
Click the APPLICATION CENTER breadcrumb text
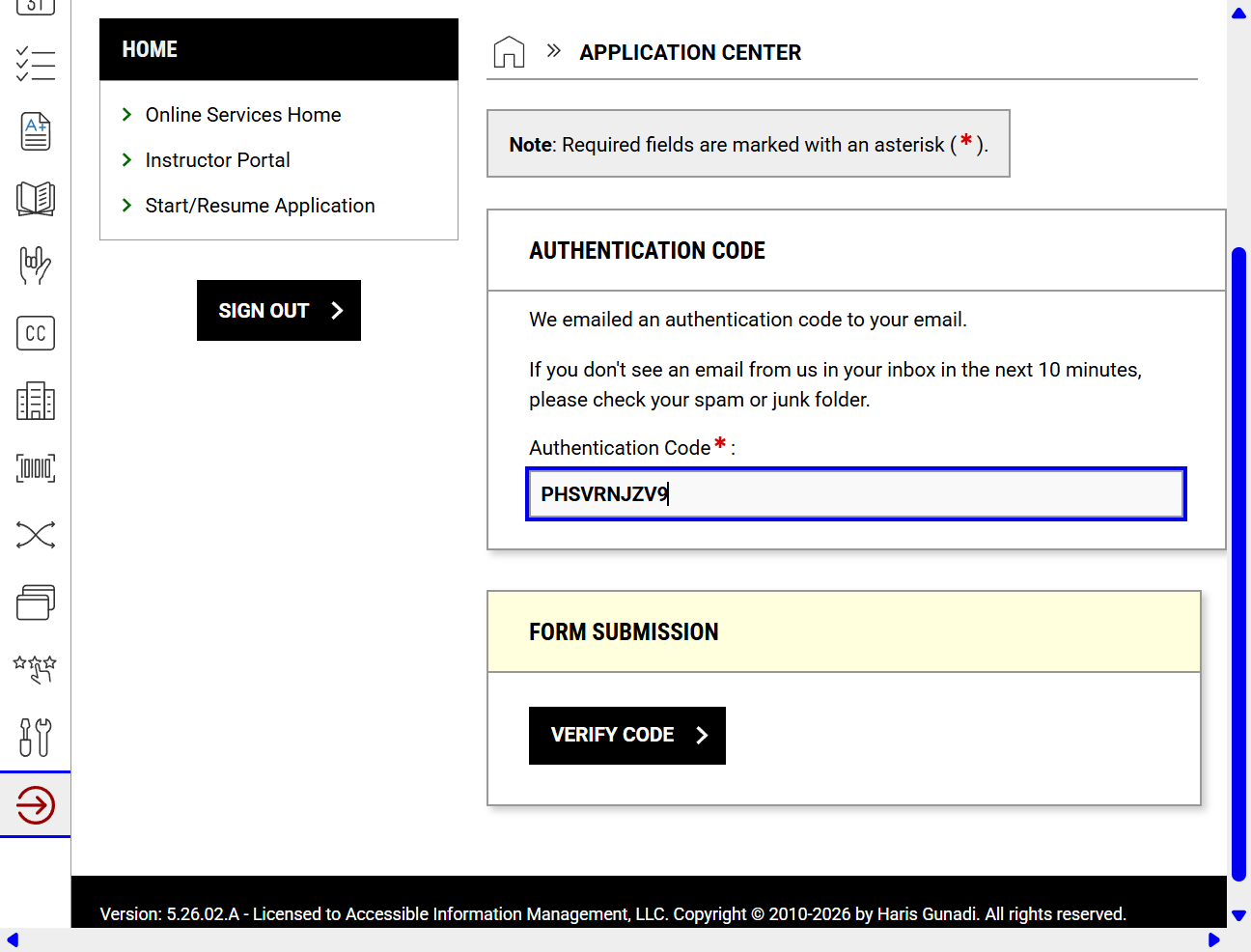coord(690,53)
